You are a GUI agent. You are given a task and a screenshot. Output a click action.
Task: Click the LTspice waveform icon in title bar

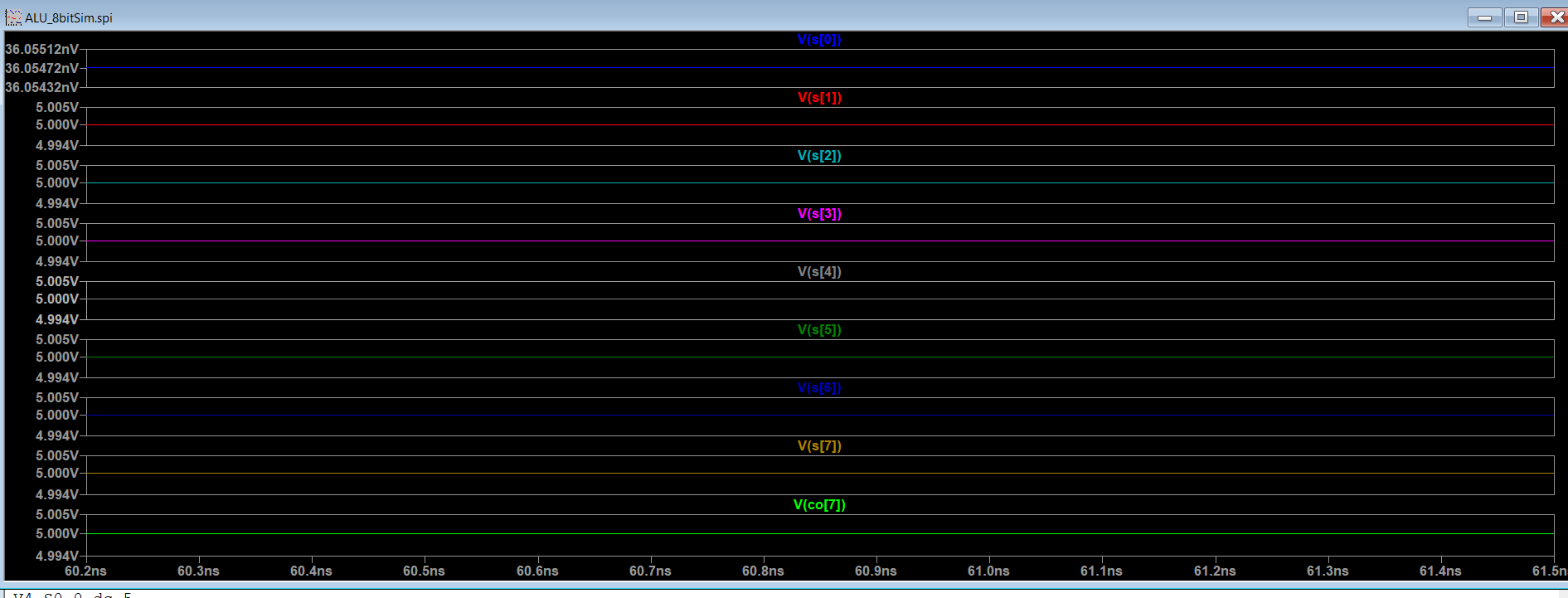[x=13, y=17]
